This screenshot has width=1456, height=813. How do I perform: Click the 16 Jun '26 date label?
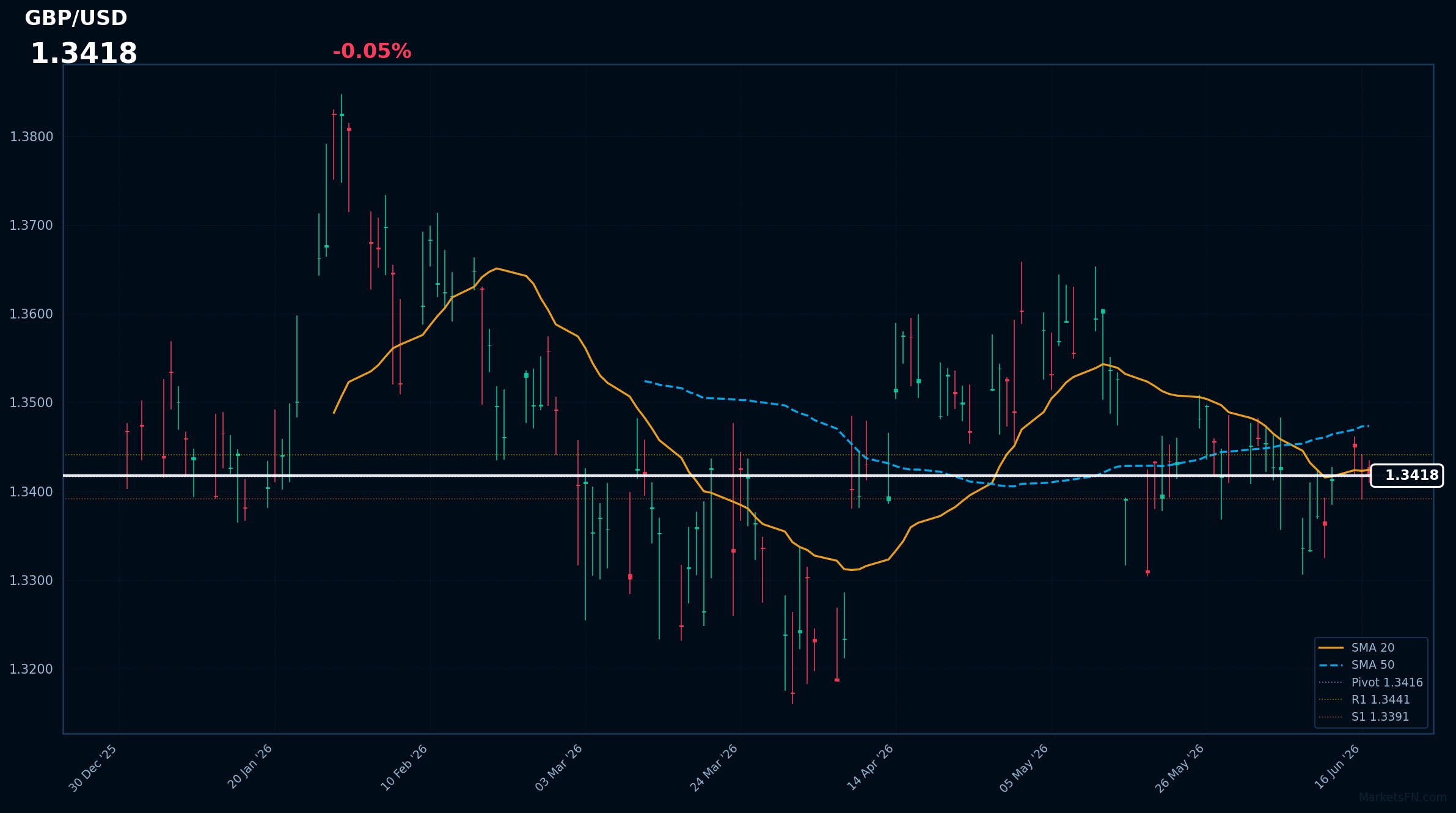[1337, 767]
